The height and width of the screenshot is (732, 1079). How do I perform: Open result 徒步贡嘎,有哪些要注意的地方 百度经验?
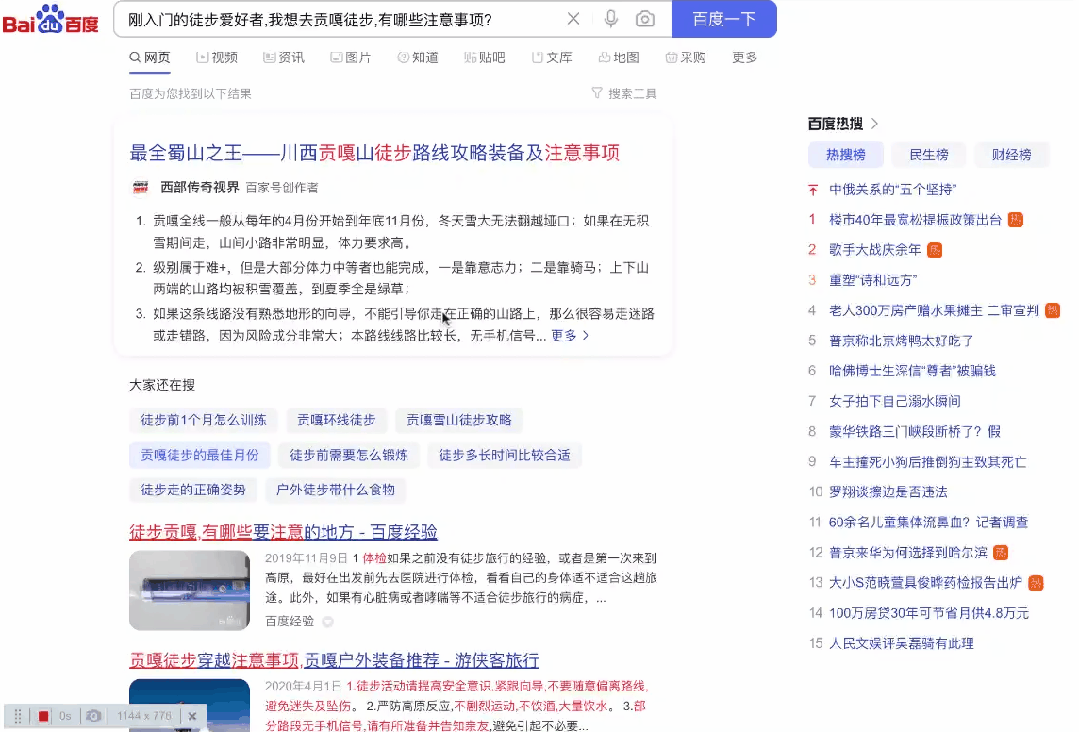click(x=284, y=532)
